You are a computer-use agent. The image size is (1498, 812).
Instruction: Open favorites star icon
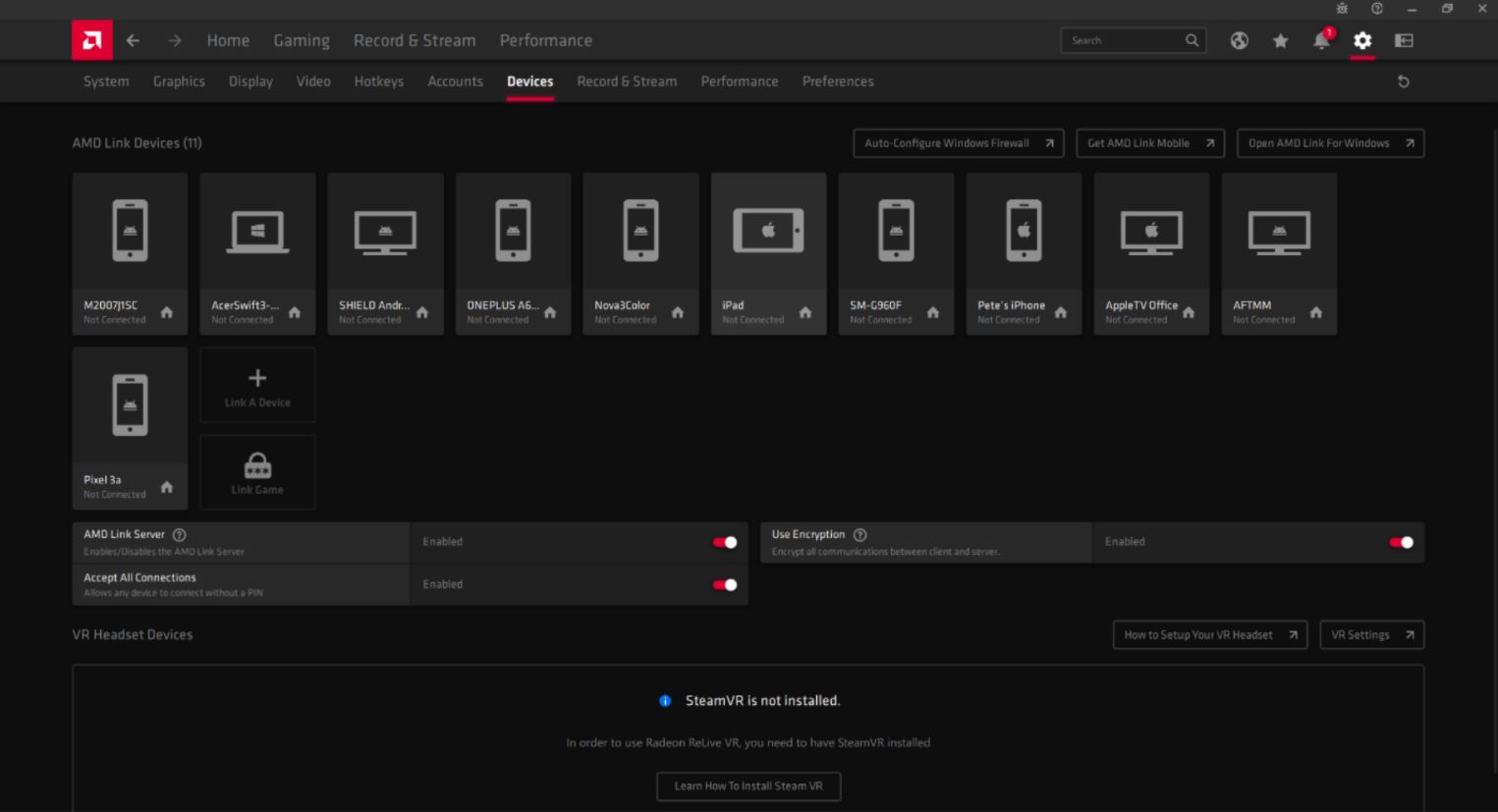(1280, 40)
